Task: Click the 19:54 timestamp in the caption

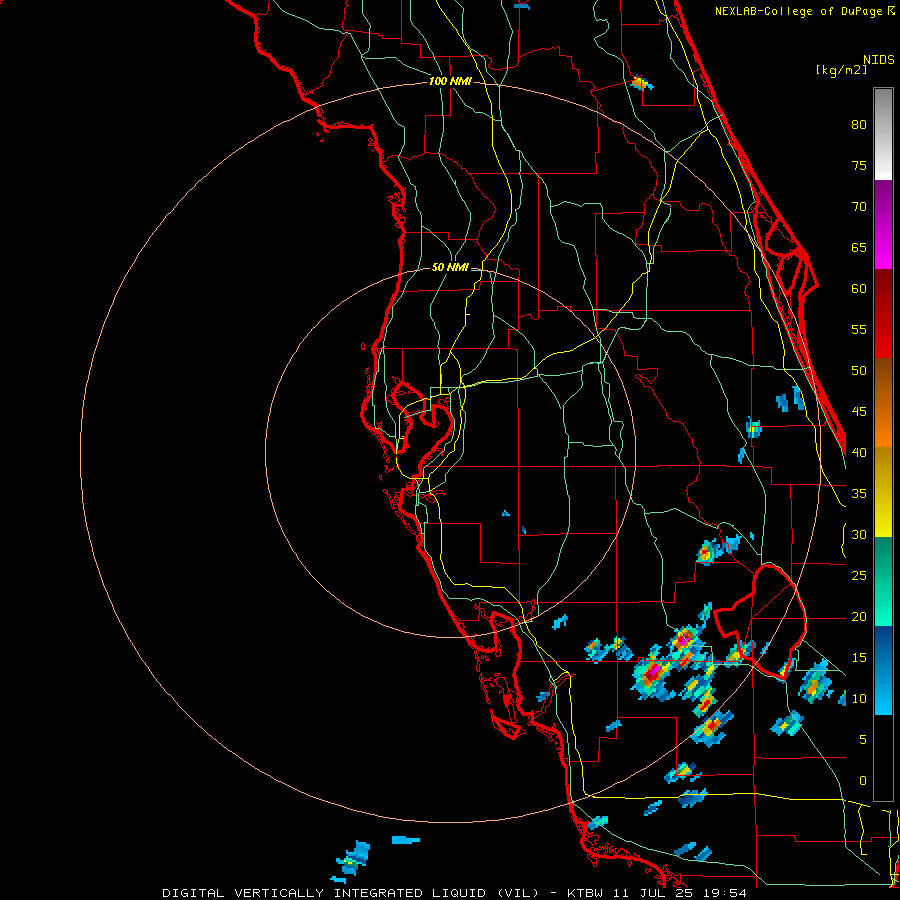Action: coord(727,893)
